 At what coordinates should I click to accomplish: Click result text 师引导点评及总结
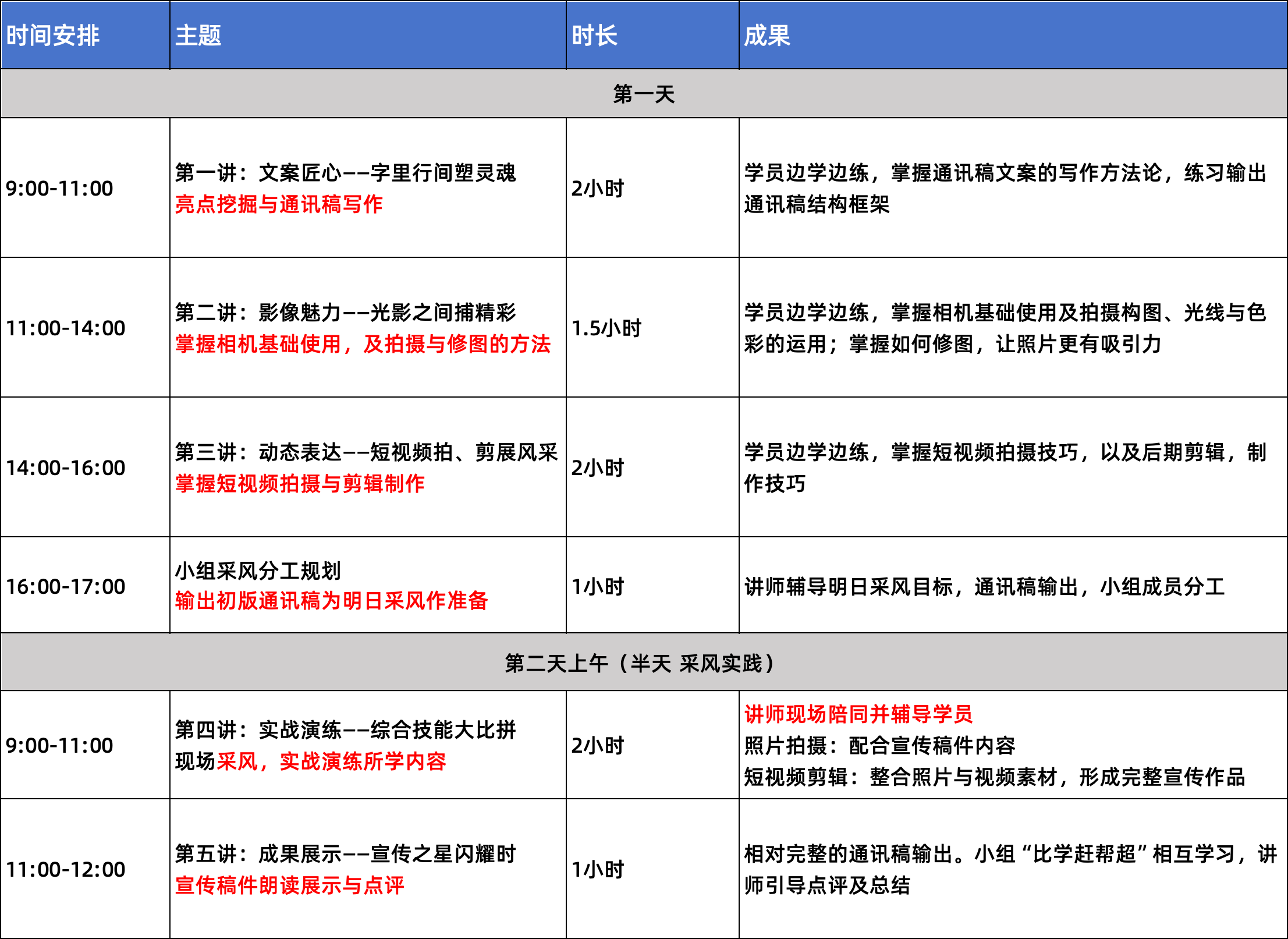click(x=827, y=885)
